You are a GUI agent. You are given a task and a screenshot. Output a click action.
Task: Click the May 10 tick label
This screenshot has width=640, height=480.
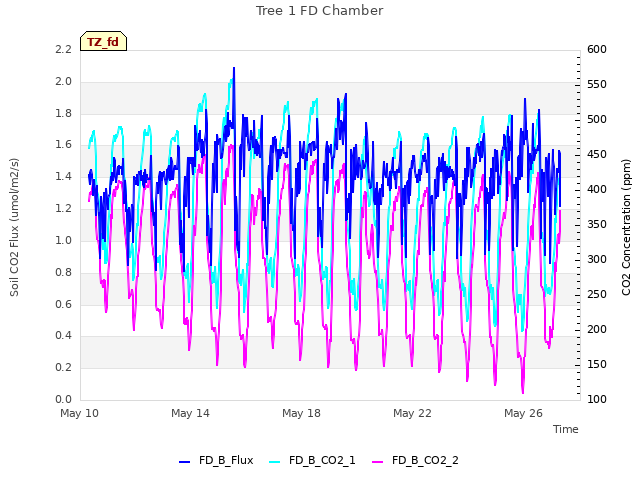coord(79,413)
